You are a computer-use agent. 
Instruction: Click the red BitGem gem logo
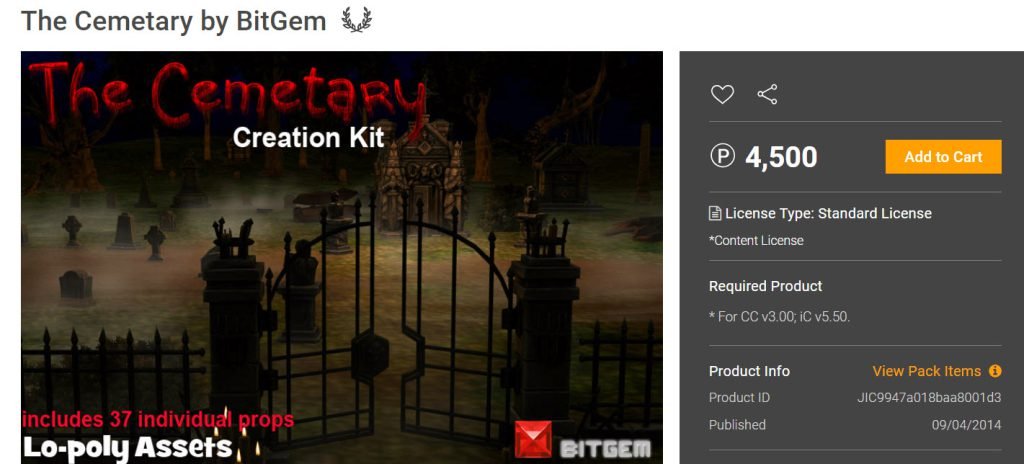point(533,439)
